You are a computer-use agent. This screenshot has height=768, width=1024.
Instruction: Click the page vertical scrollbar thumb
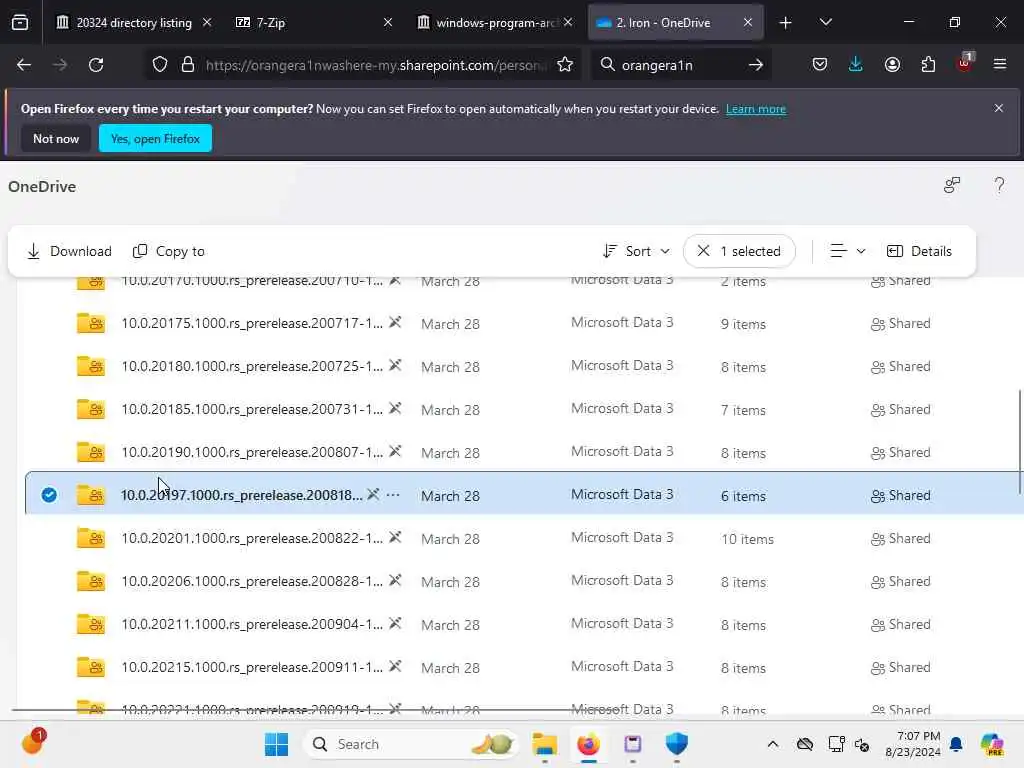(x=1019, y=442)
